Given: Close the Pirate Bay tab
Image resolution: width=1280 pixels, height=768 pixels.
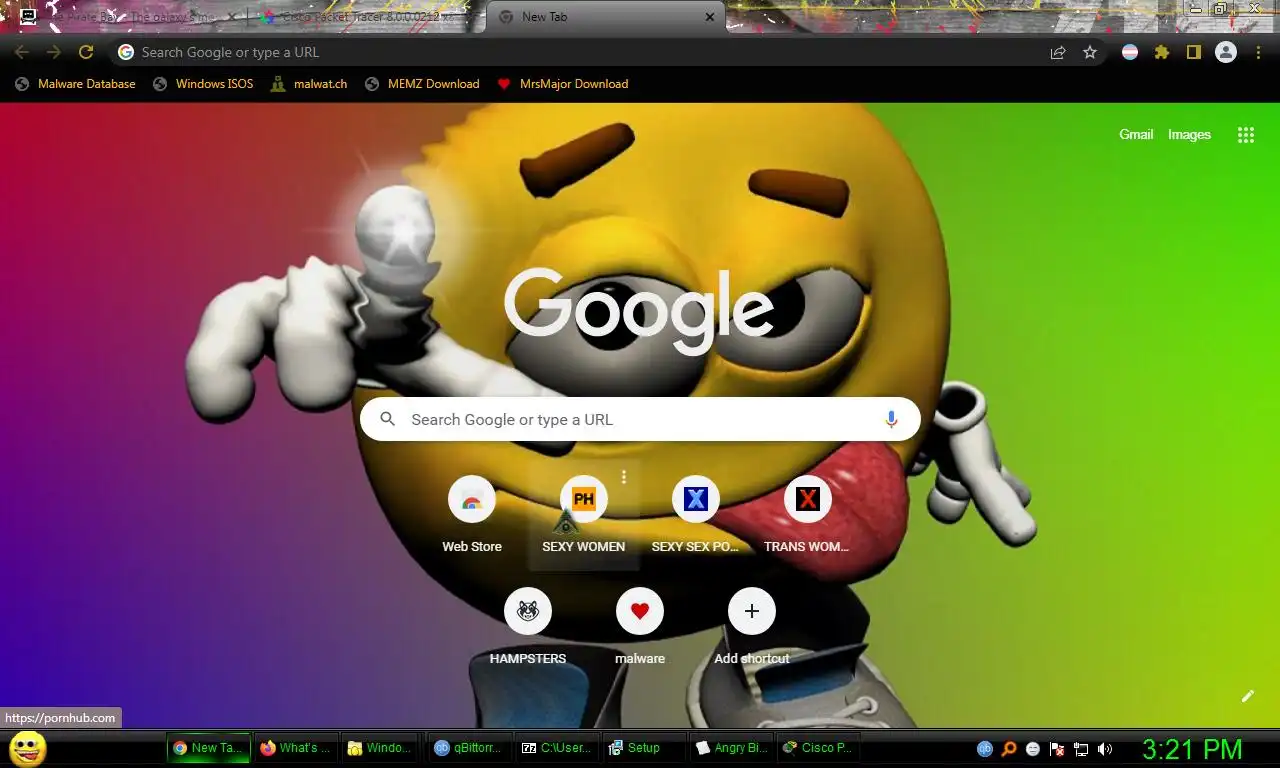Looking at the screenshot, I should click(x=233, y=17).
